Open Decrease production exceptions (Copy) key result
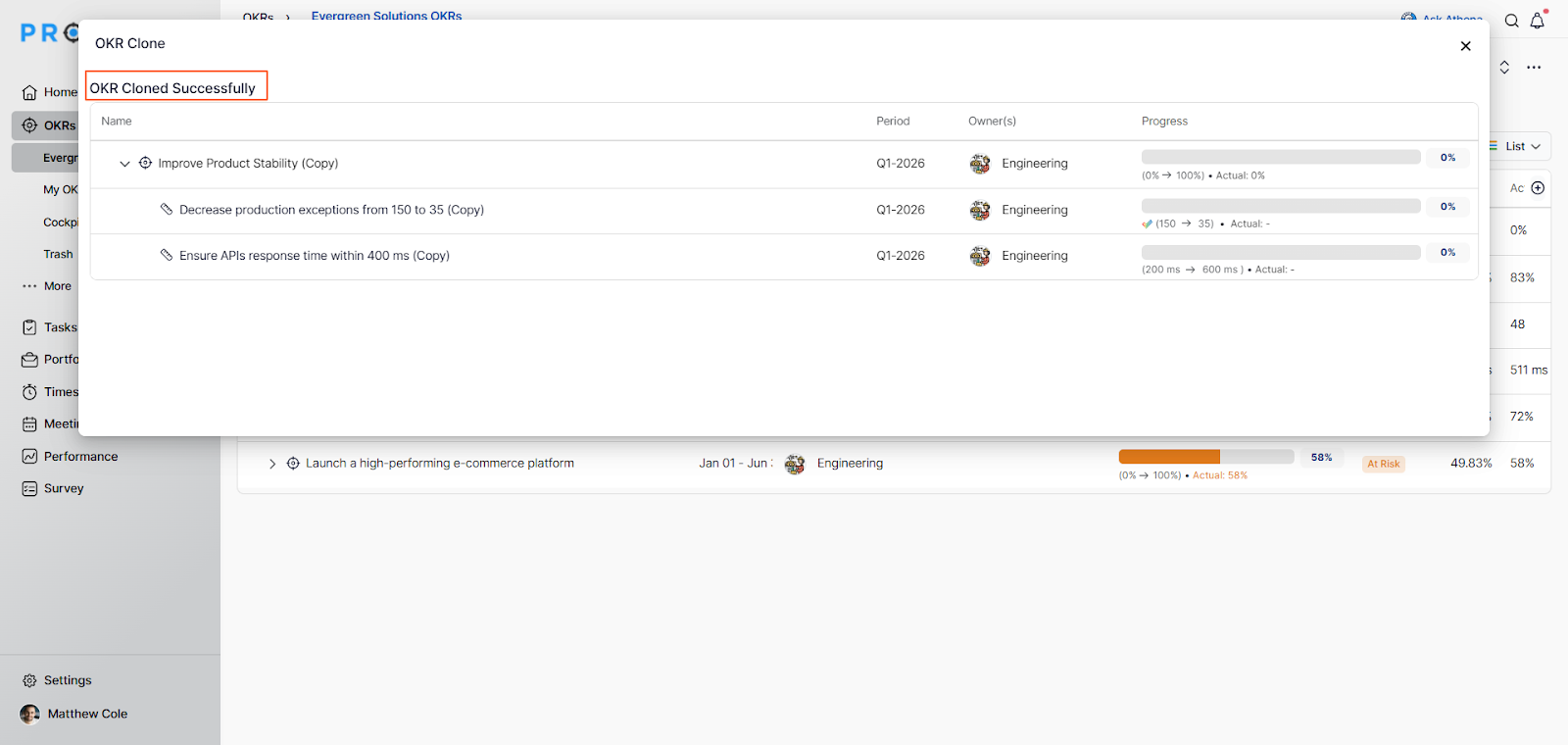1568x745 pixels. tap(331, 210)
